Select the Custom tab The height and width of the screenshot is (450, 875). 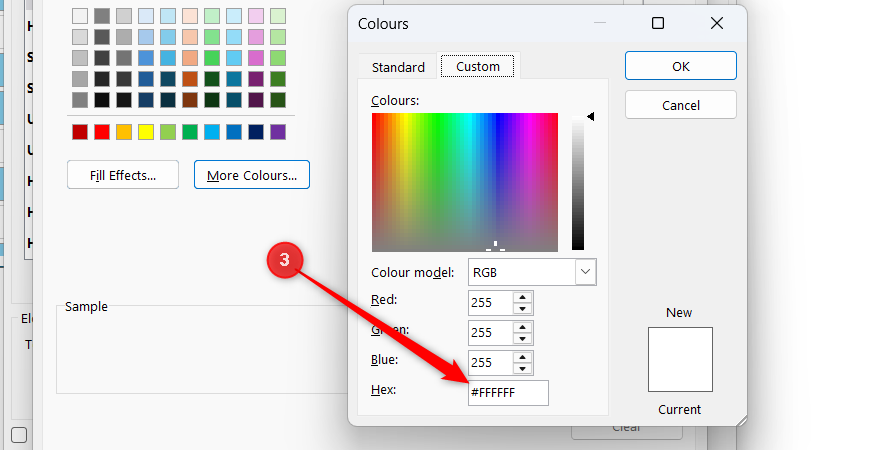[x=478, y=66]
